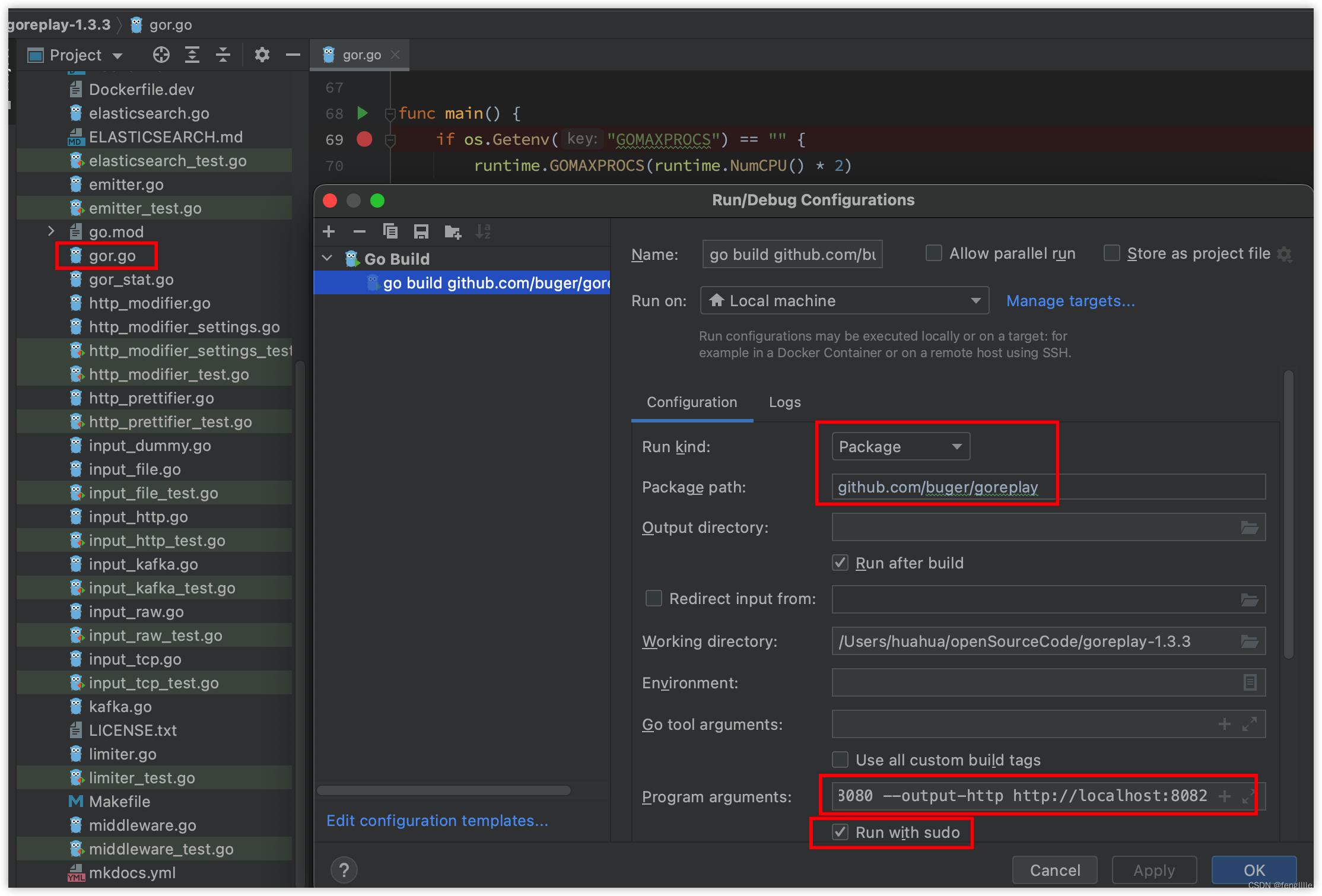Click the Copy Configuration icon
The width and height of the screenshot is (1322, 896).
pos(390,231)
